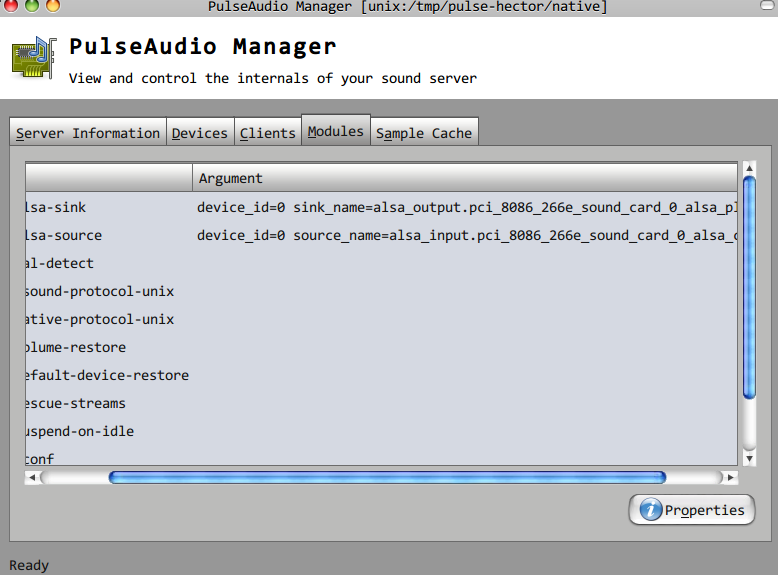Click the horizontal scrollbar thumb
The height and width of the screenshot is (575, 778).
(x=387, y=477)
